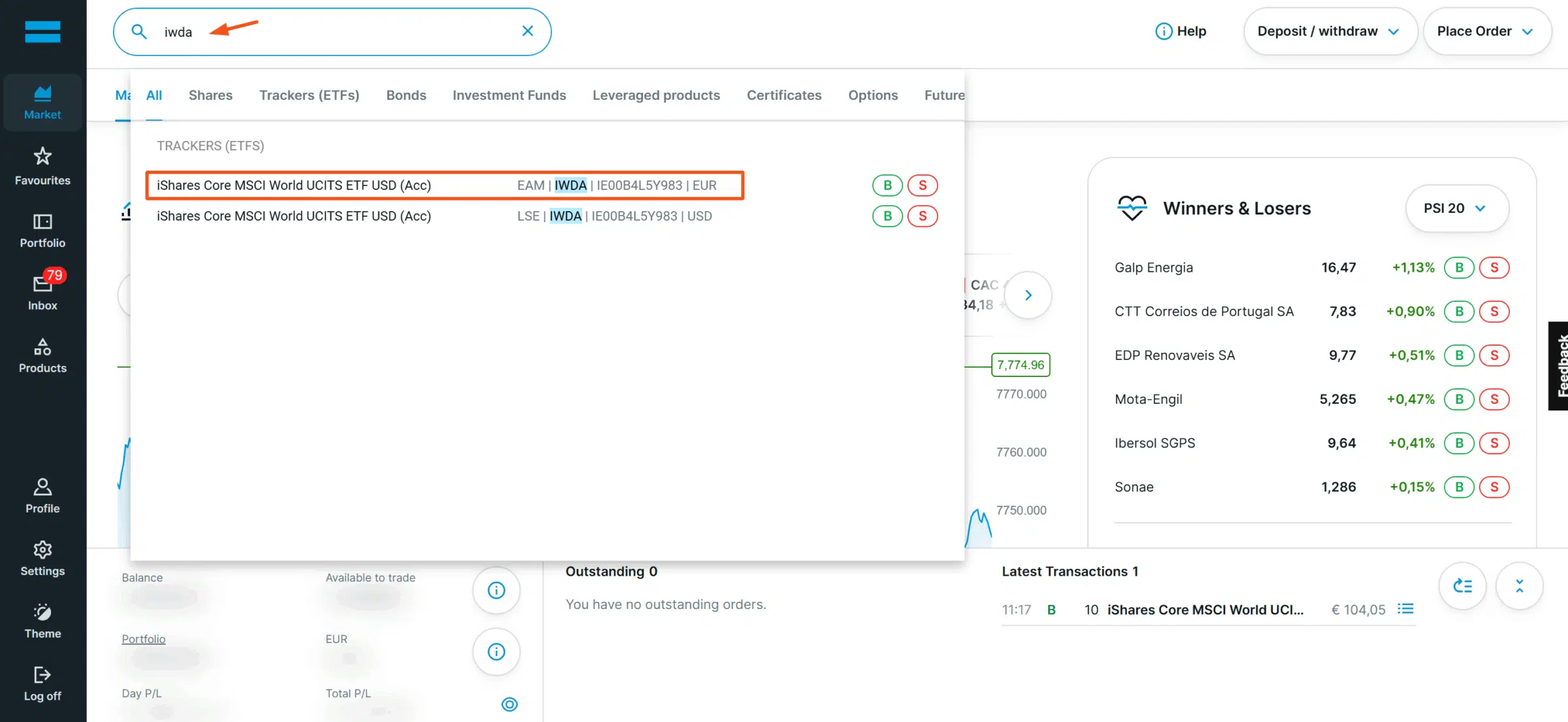Clear the search field with X
1568x722 pixels.
click(528, 31)
